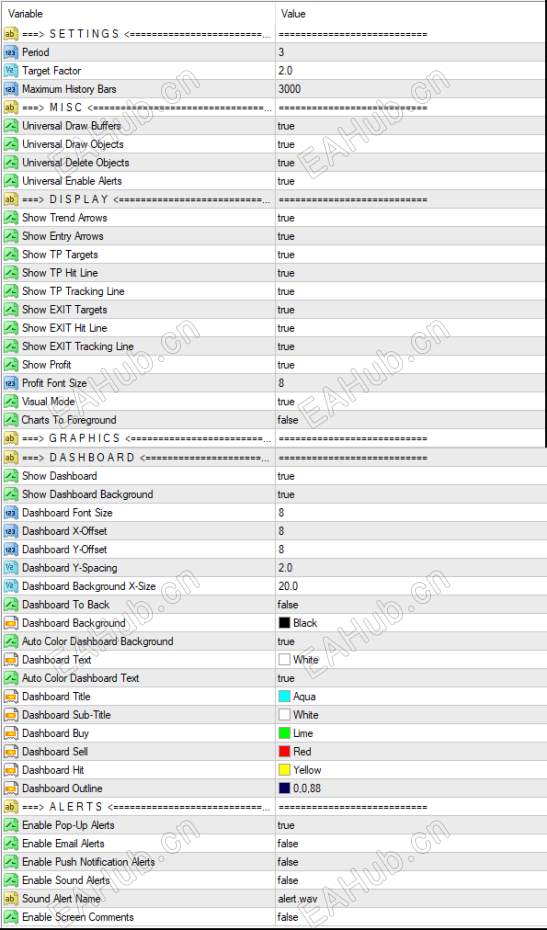Click the boolean icon beside Show Trend Arrows
The image size is (547, 930).
click(11, 218)
